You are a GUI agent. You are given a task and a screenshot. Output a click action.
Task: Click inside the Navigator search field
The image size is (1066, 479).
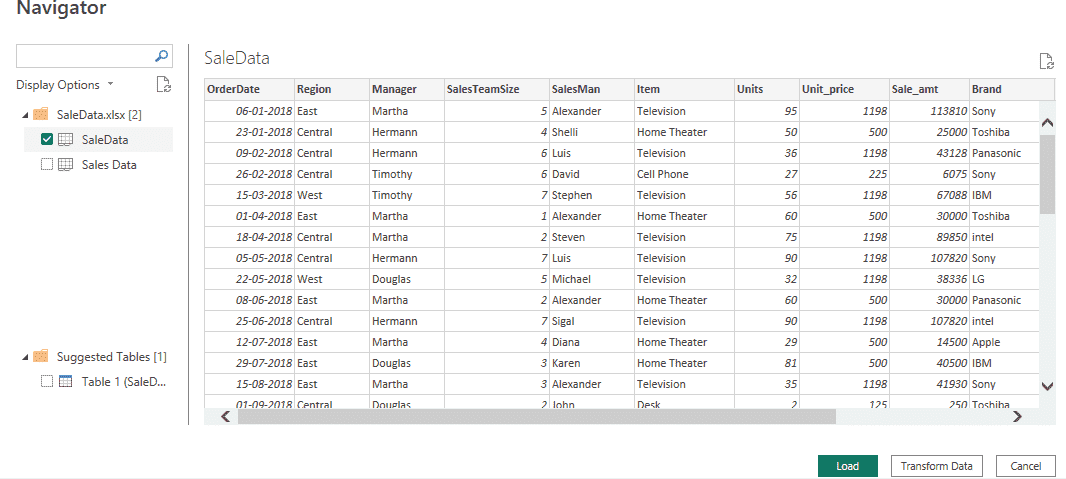point(85,56)
